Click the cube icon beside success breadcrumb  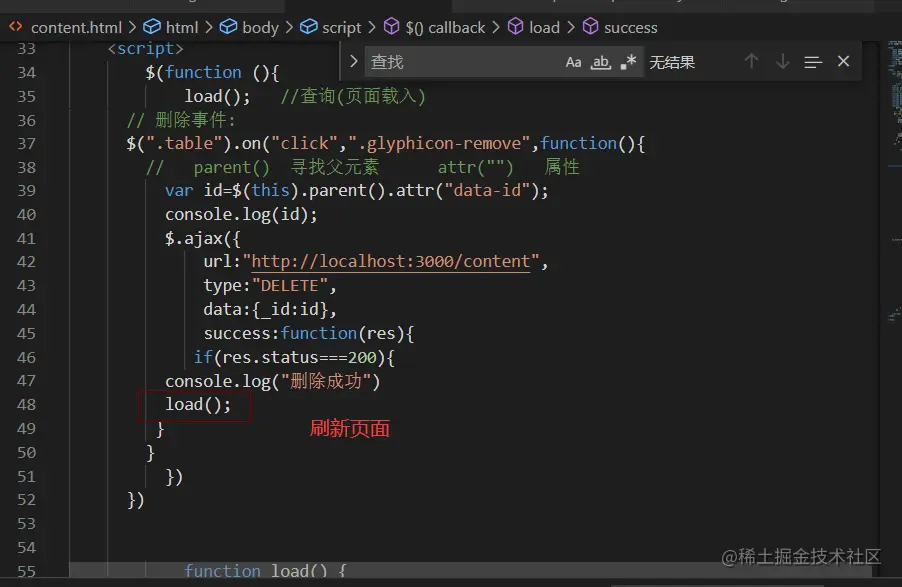[x=591, y=26]
